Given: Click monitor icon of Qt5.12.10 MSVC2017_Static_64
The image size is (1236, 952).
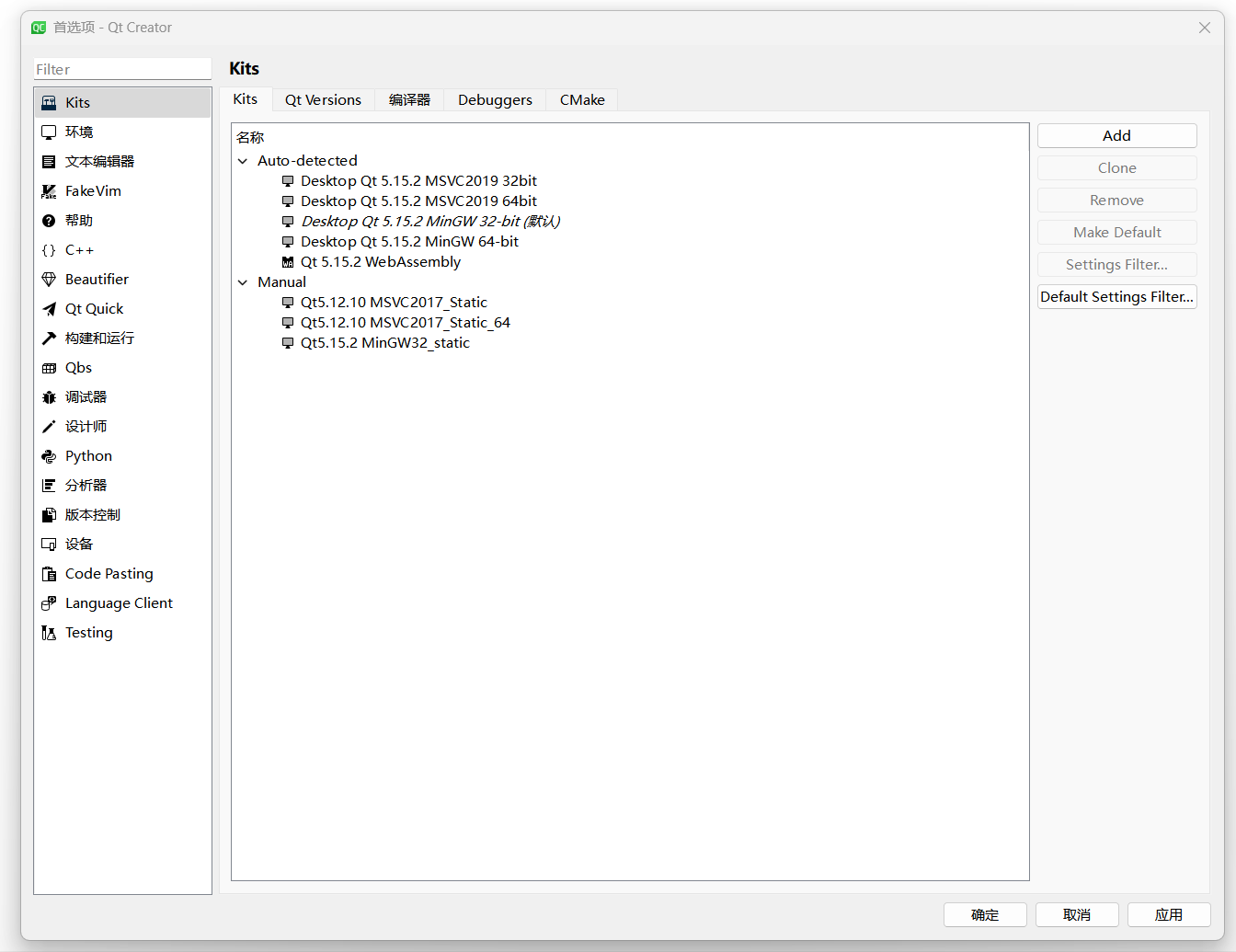Looking at the screenshot, I should pos(288,323).
